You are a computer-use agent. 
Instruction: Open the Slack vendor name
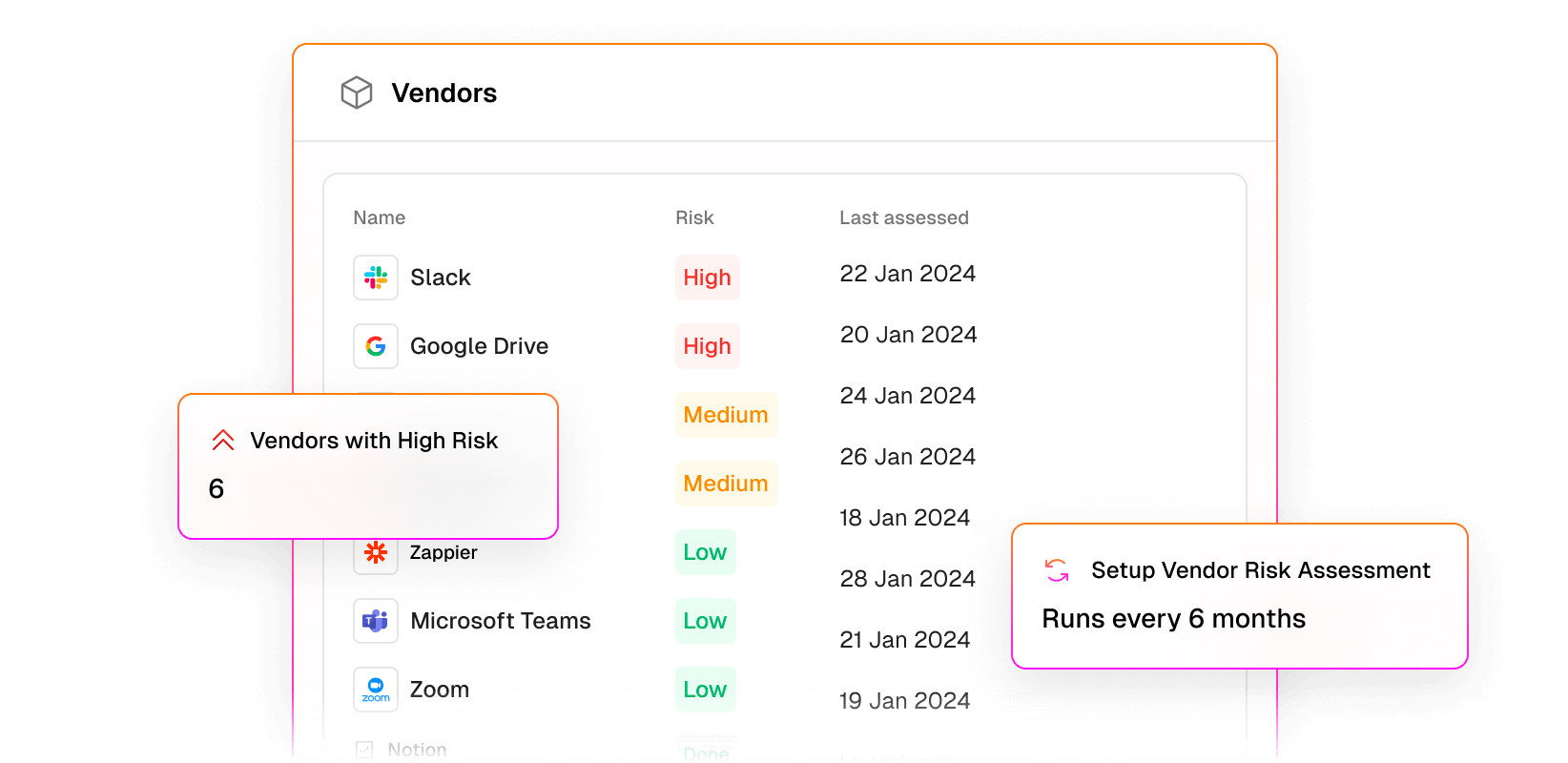click(x=441, y=278)
